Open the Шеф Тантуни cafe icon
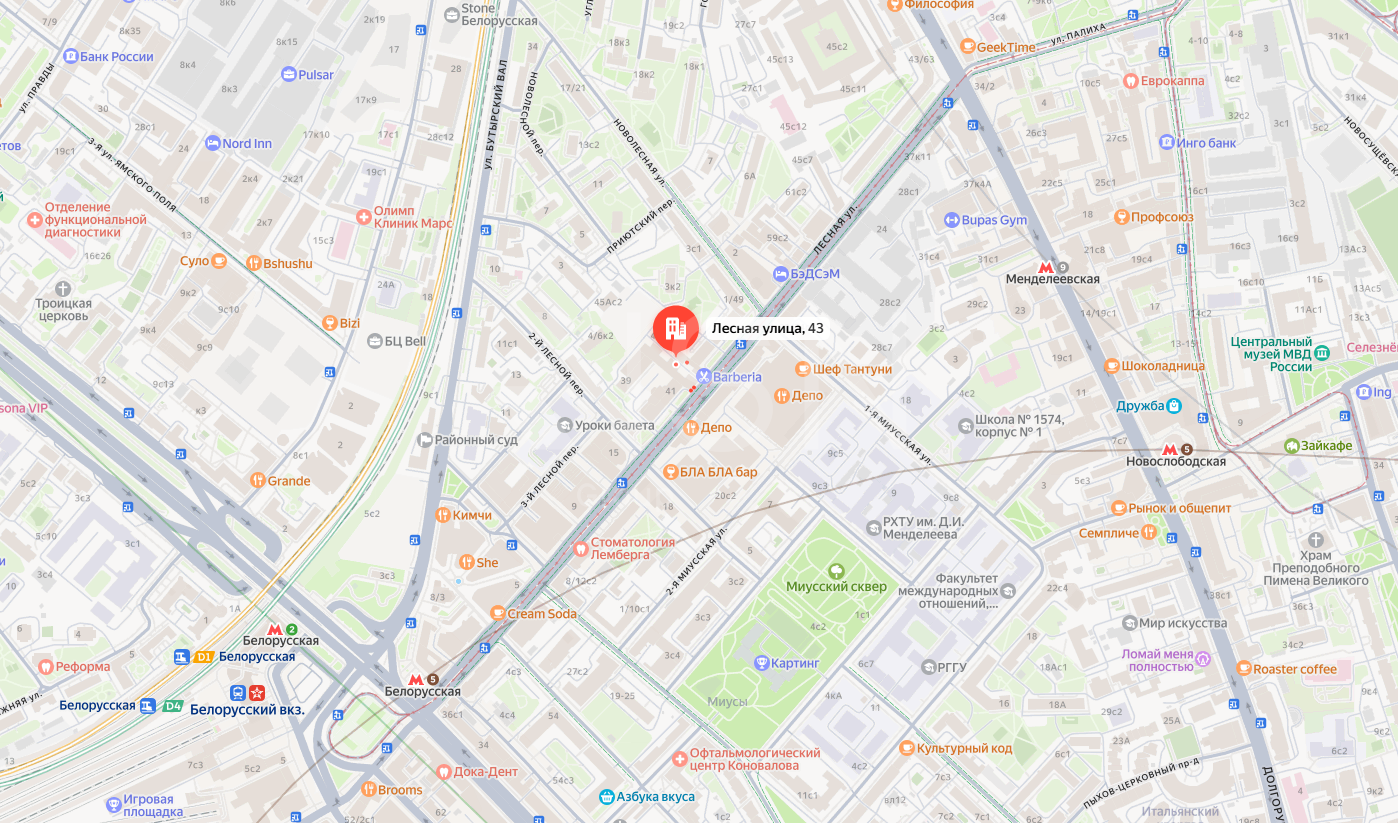Viewport: 1398px width, 823px height. click(802, 369)
